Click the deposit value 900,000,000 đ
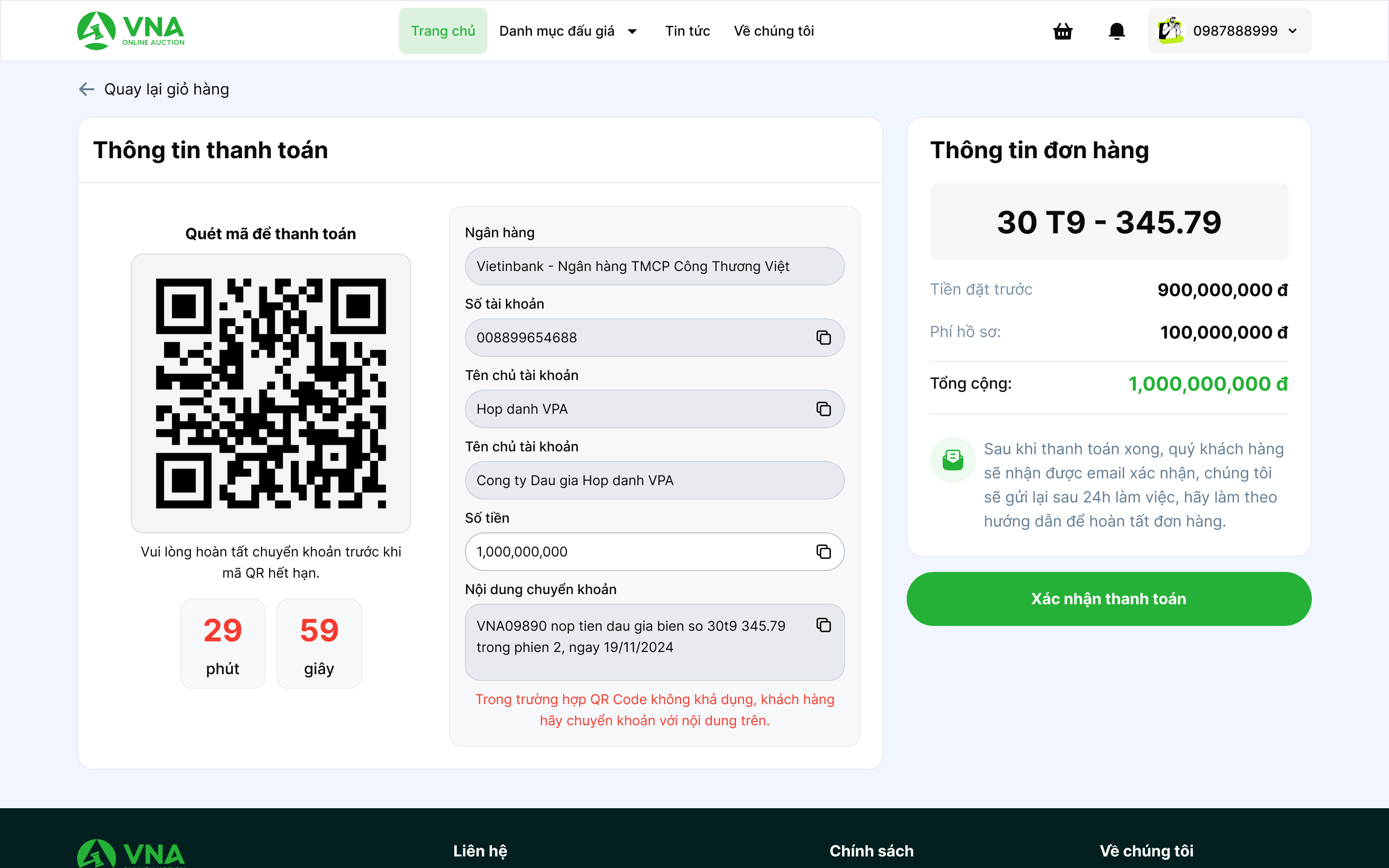Viewport: 1389px width, 868px height. tap(1223, 290)
